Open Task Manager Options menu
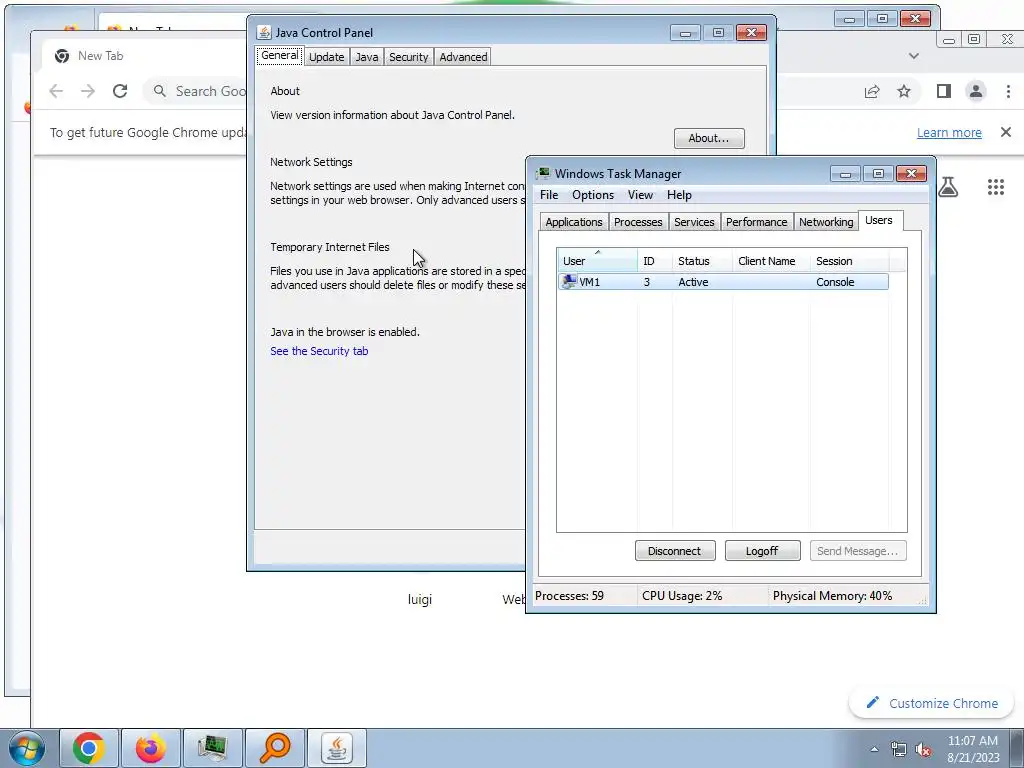1024x768 pixels. point(593,195)
